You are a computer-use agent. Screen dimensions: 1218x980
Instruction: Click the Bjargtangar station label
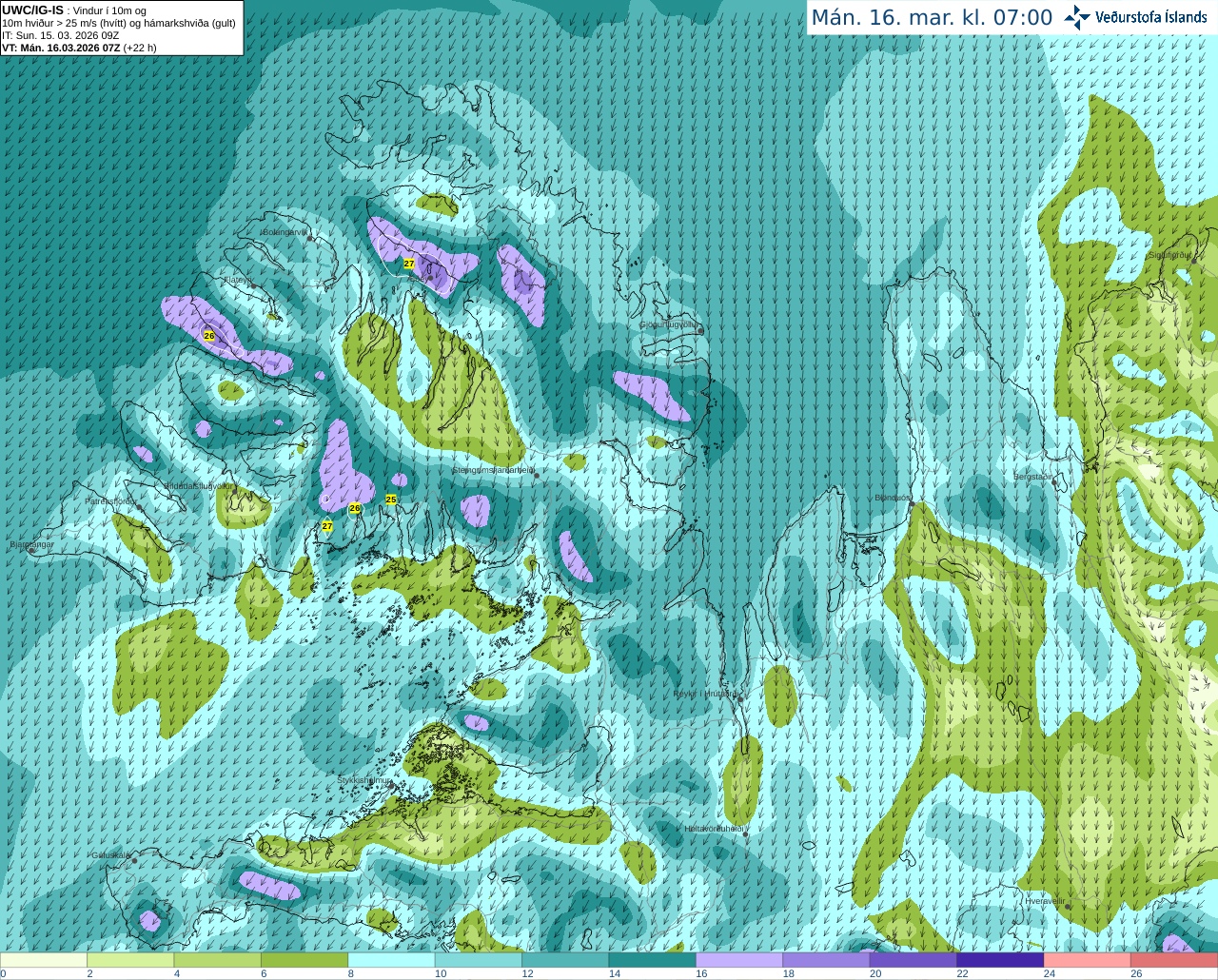(x=31, y=545)
